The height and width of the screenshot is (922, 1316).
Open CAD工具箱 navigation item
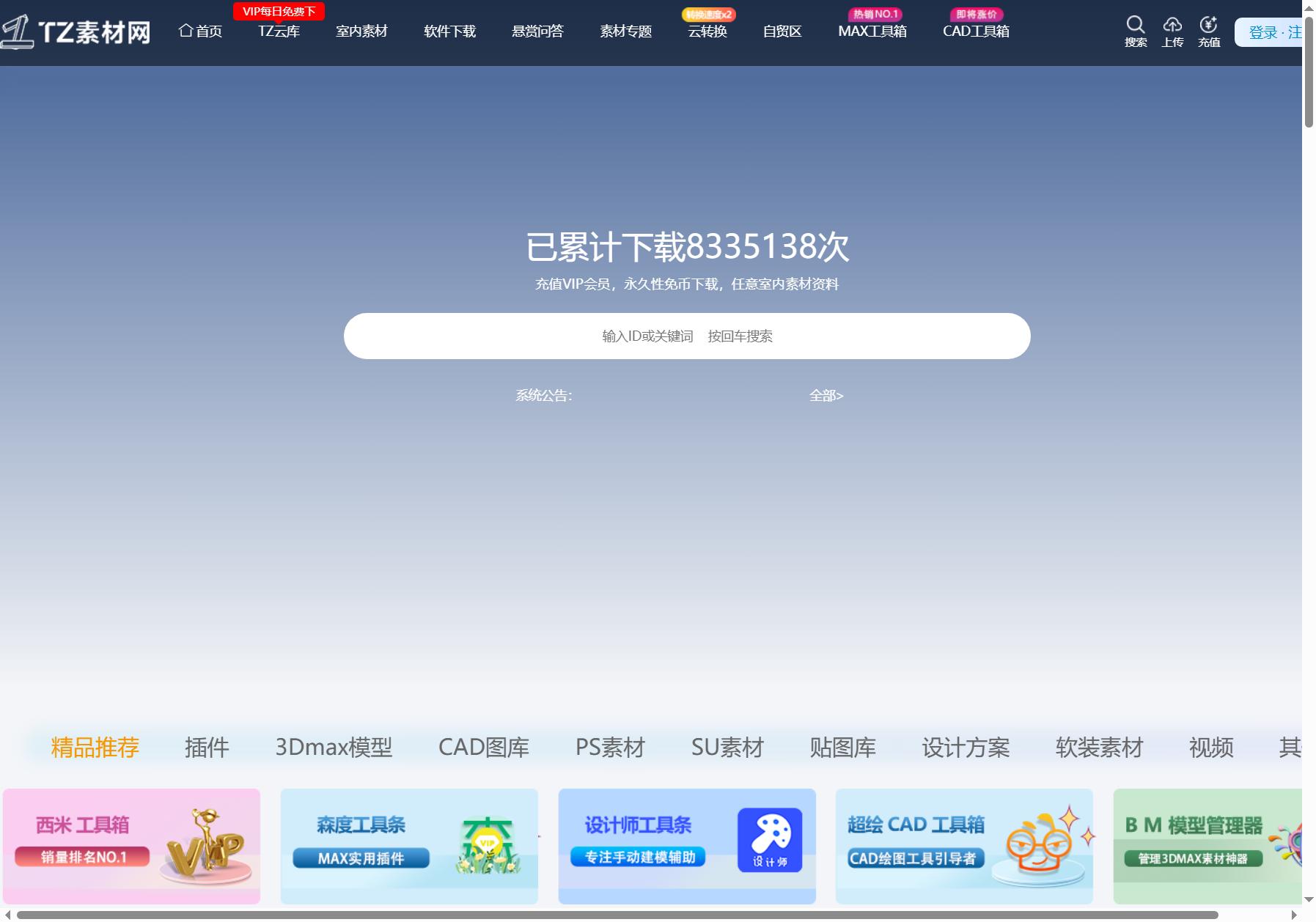(976, 31)
